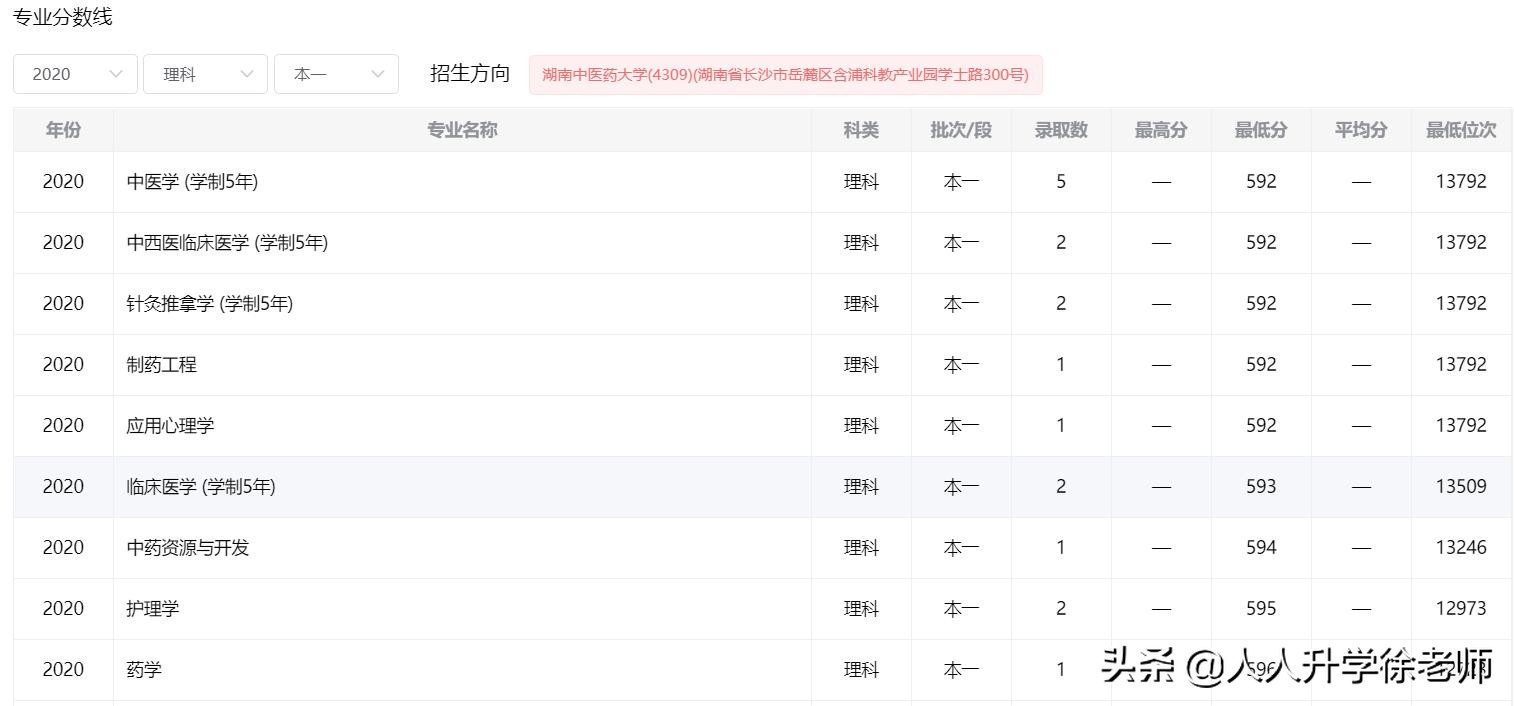Click the 最低位次 column header
Viewport: 1514px width, 706px height.
[1461, 130]
